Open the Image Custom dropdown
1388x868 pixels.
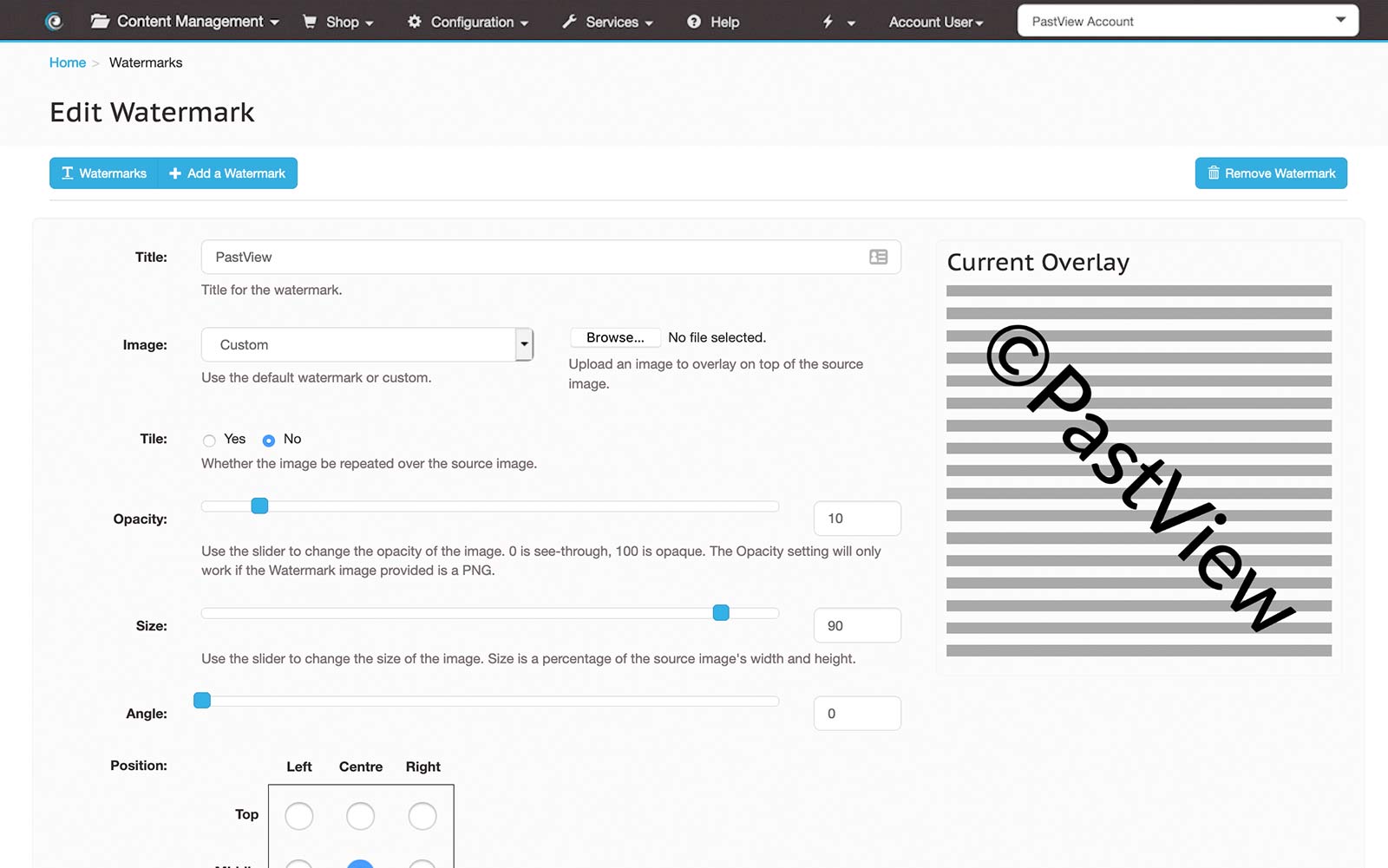(367, 344)
